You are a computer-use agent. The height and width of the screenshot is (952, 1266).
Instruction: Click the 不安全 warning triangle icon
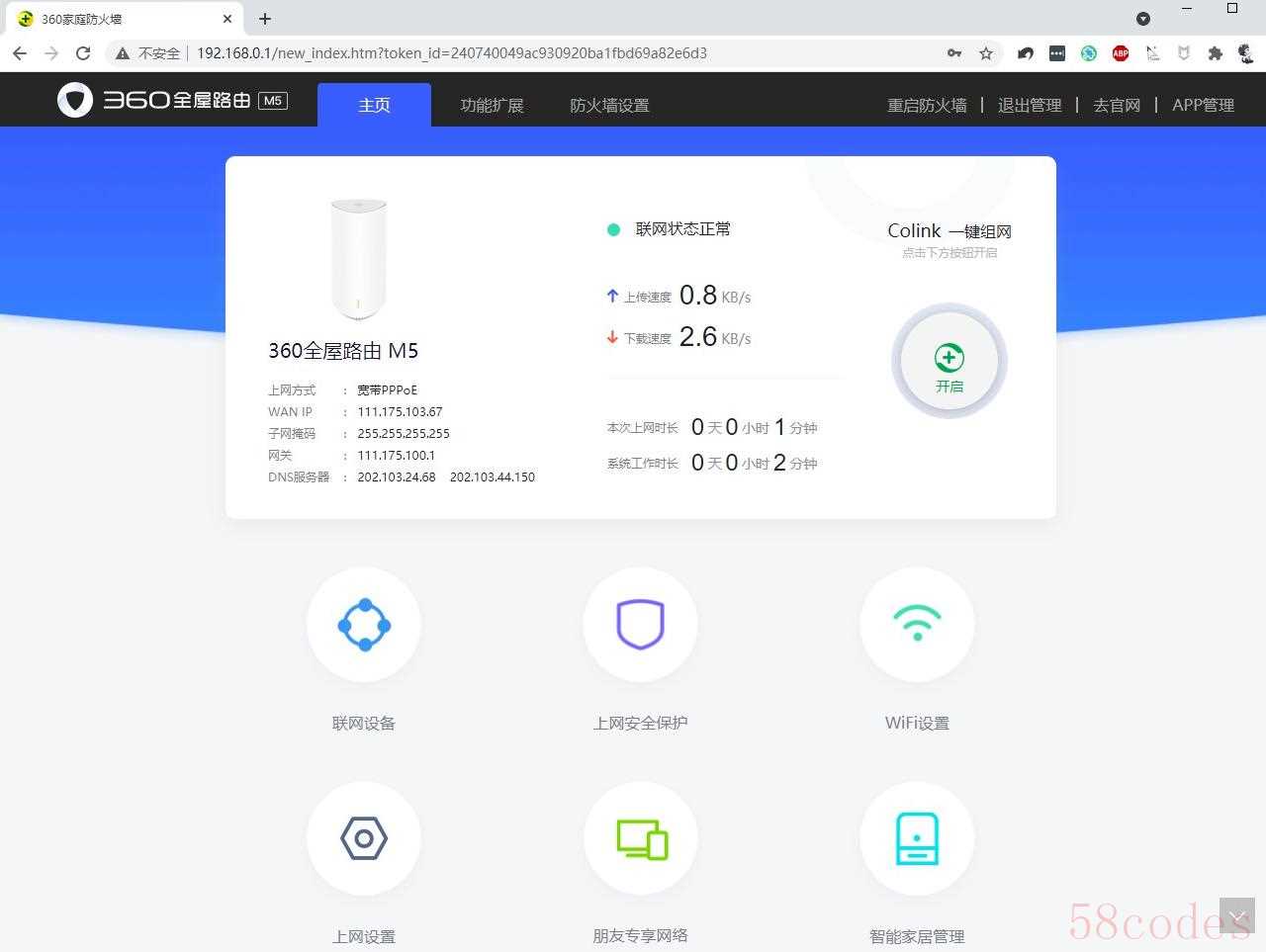click(123, 53)
